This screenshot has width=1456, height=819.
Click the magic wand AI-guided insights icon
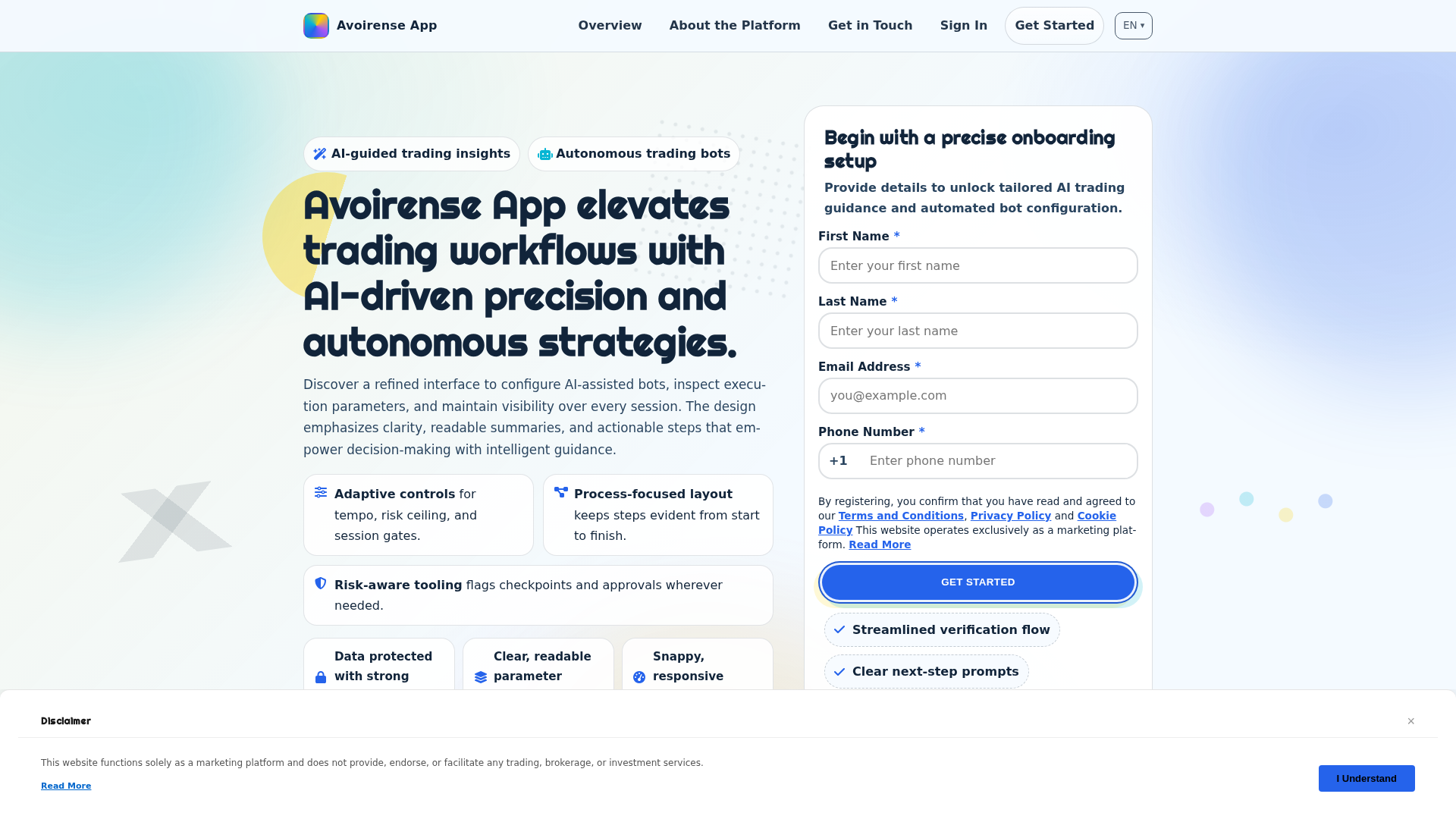point(320,154)
